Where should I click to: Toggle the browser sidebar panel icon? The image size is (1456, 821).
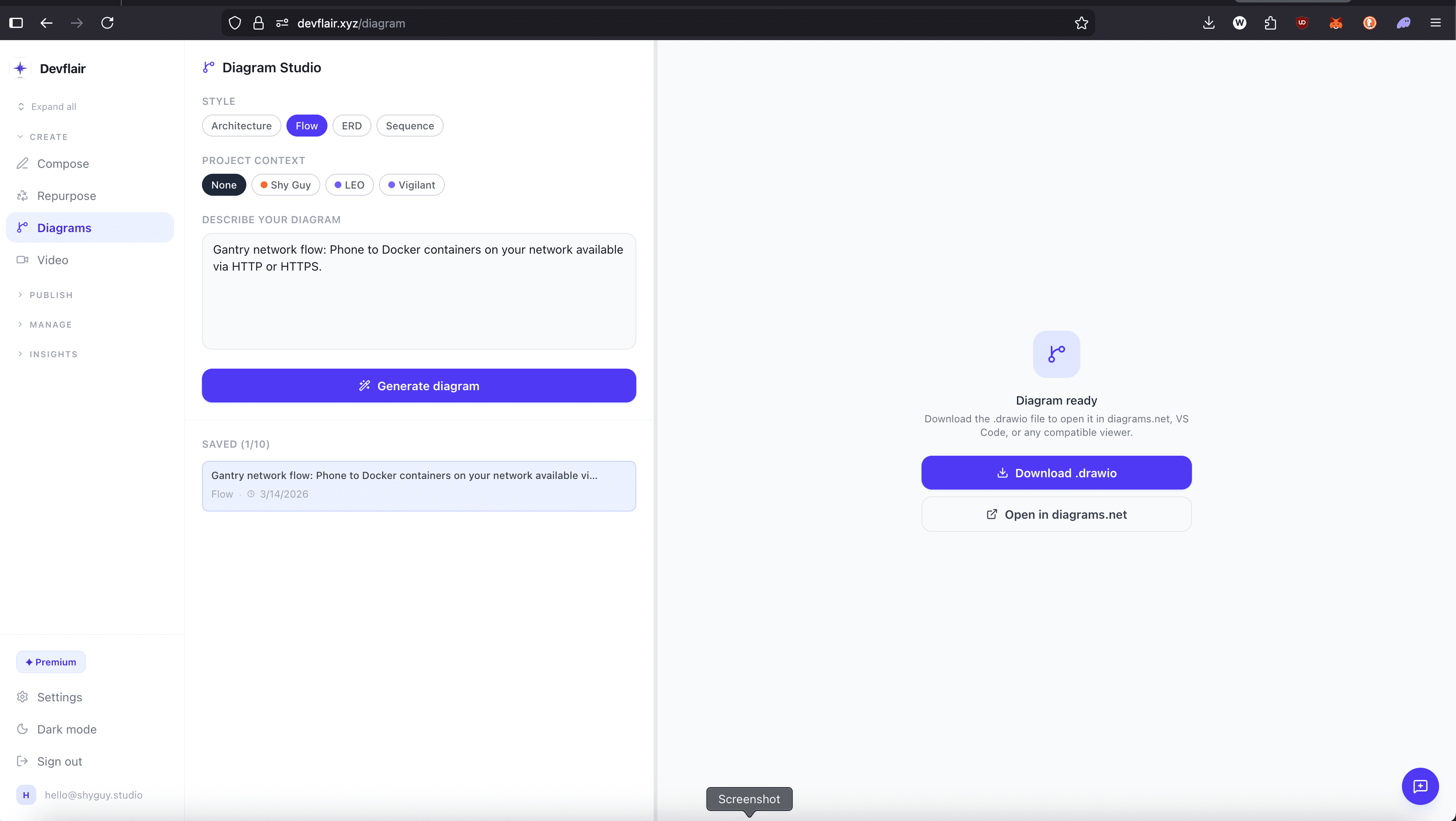tap(16, 23)
